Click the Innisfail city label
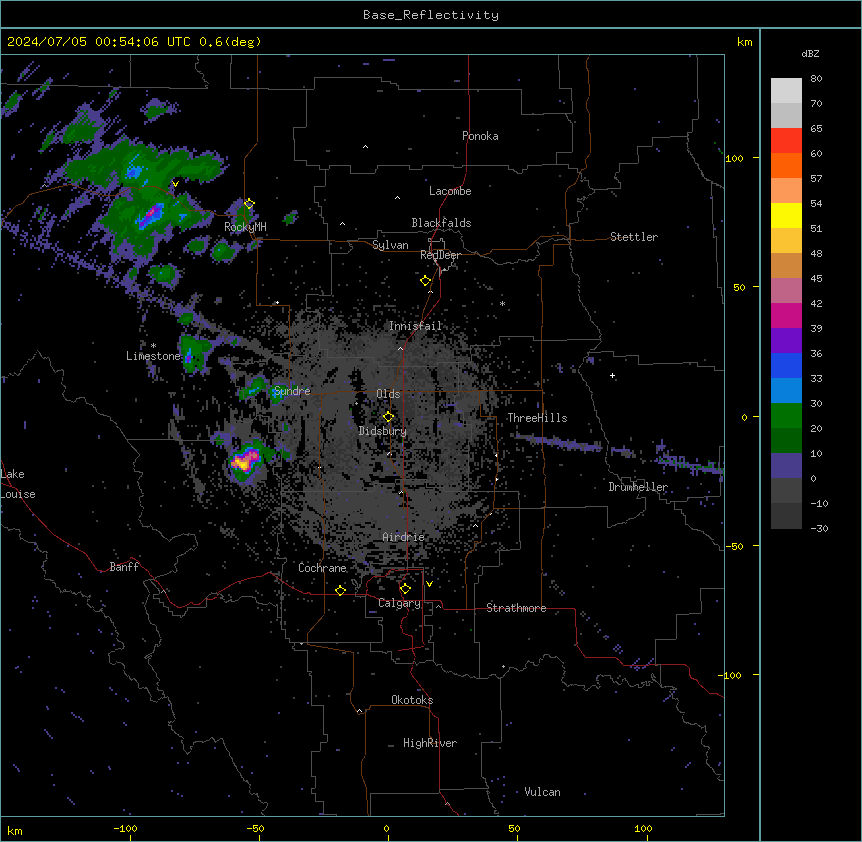Image resolution: width=862 pixels, height=842 pixels. coord(415,326)
